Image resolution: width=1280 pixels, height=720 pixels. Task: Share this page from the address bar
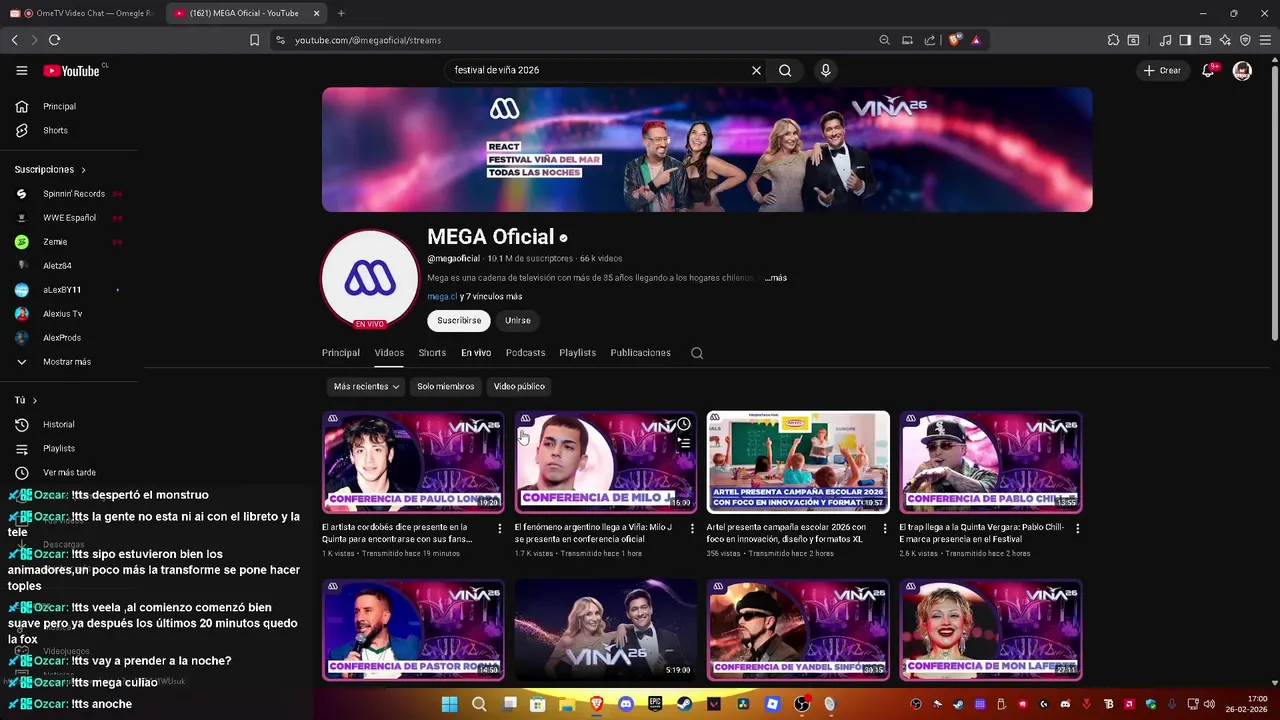pyautogui.click(x=930, y=40)
